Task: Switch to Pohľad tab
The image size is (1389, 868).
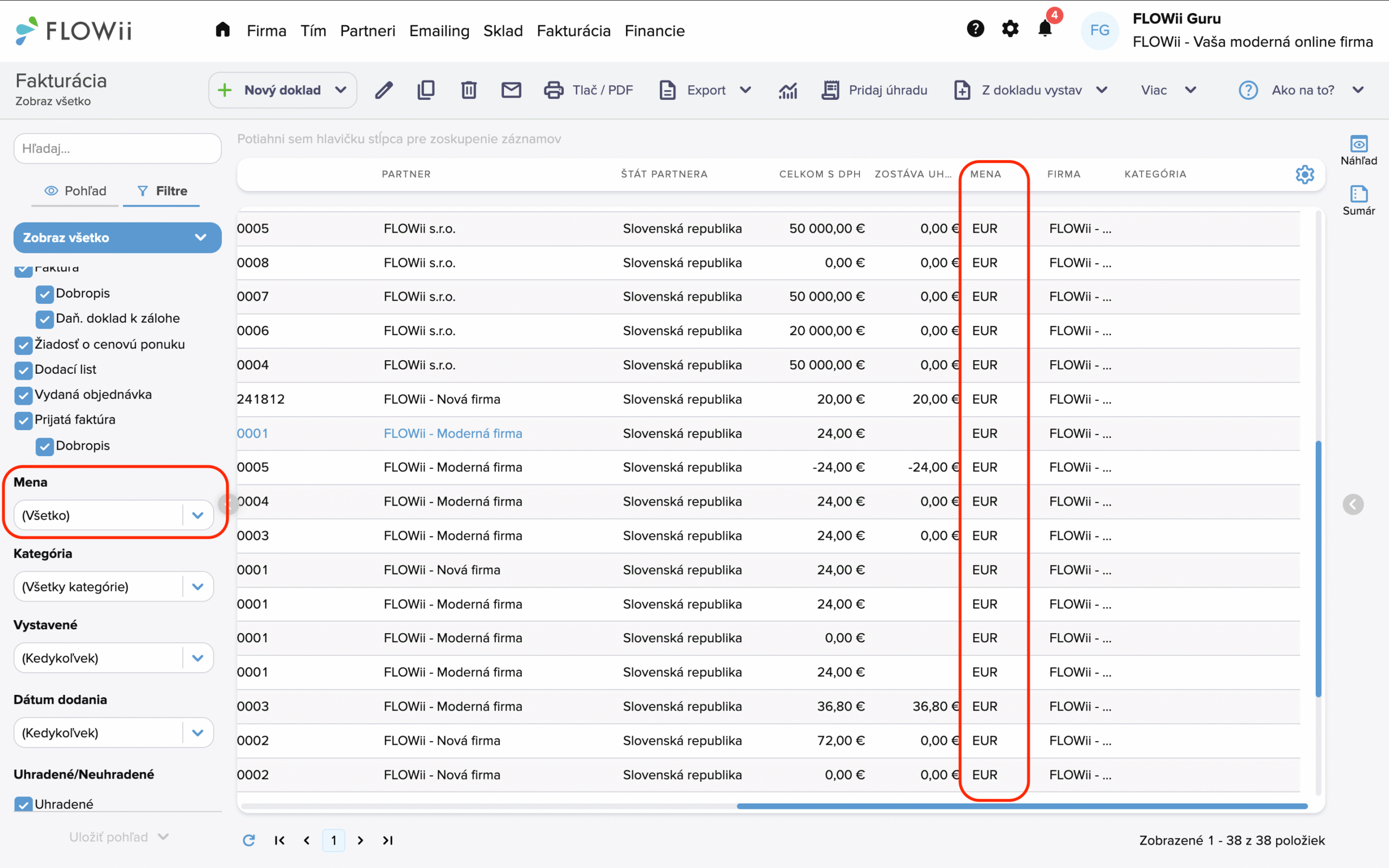Action: click(75, 191)
